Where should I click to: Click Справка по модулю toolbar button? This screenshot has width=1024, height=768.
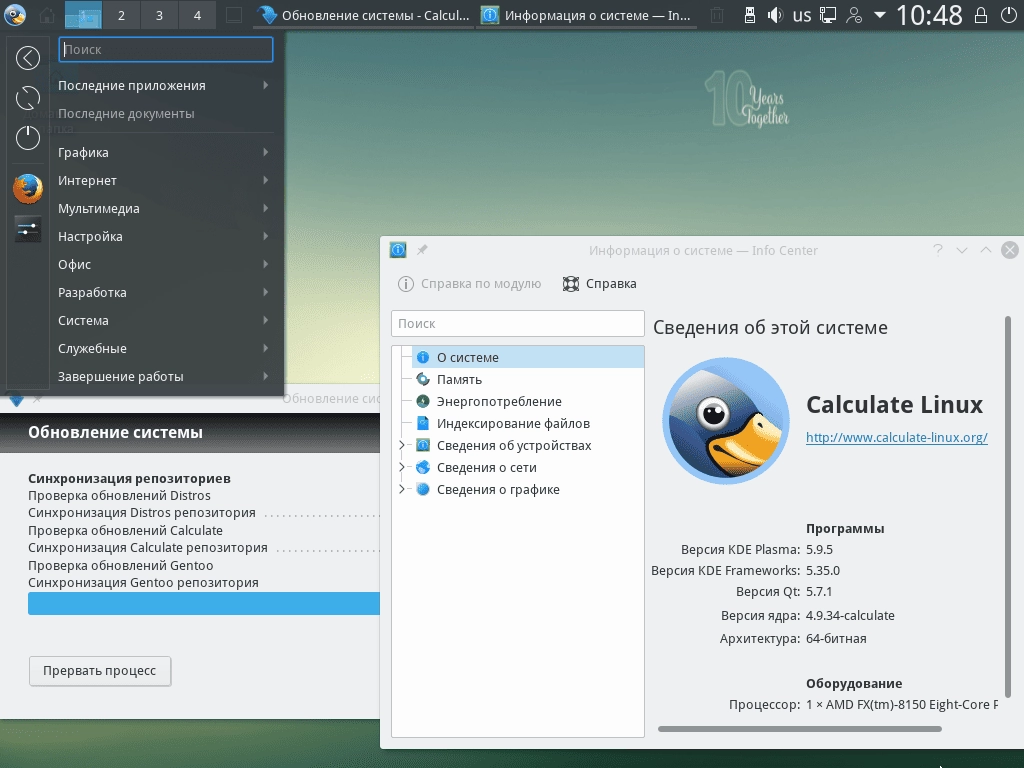click(x=470, y=283)
